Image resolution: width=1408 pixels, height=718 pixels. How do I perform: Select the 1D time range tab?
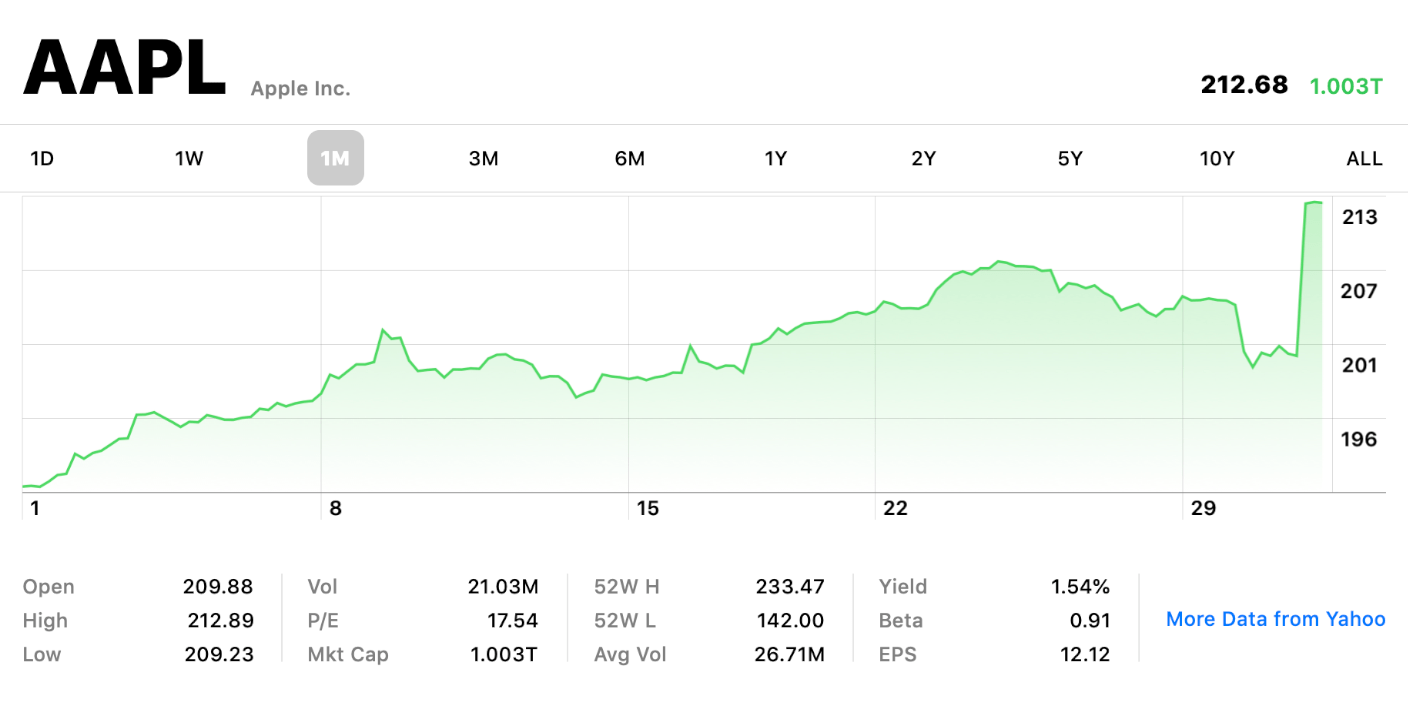pos(42,158)
